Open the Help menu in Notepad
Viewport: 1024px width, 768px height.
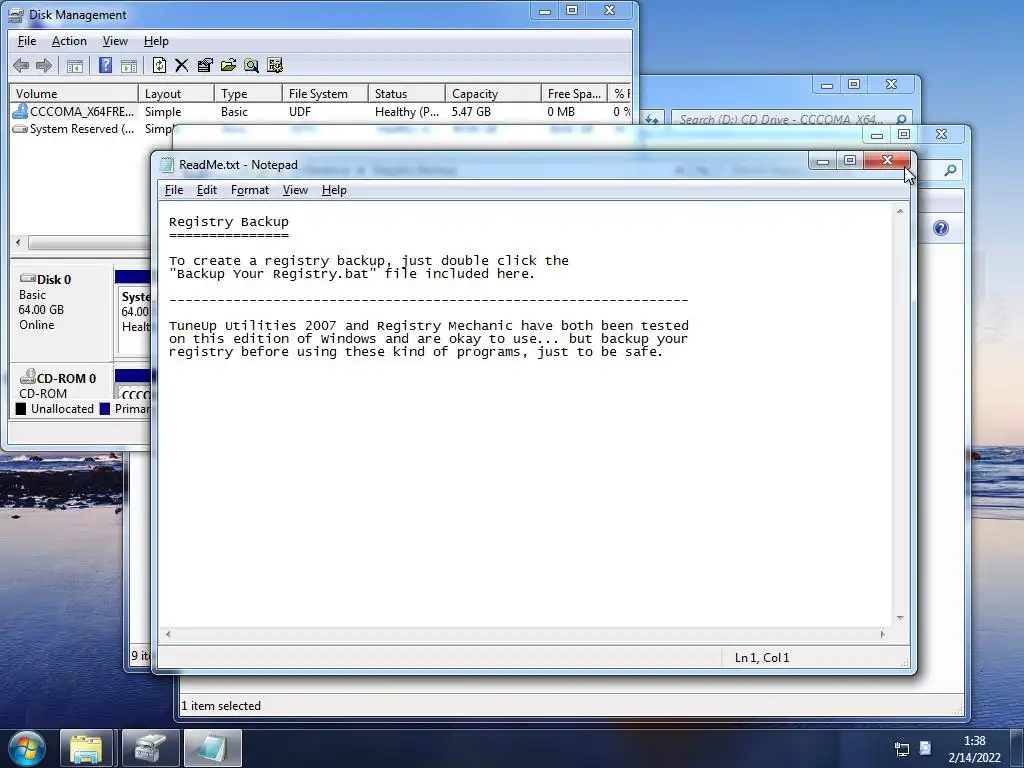[x=334, y=190]
